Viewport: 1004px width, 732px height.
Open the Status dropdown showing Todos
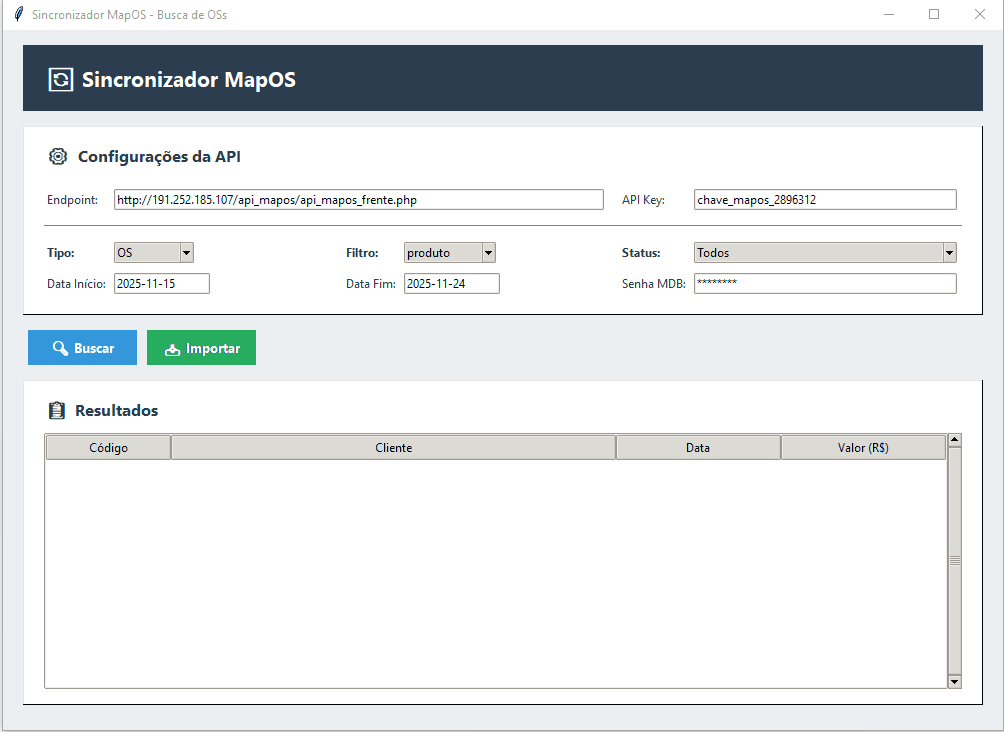pos(824,253)
